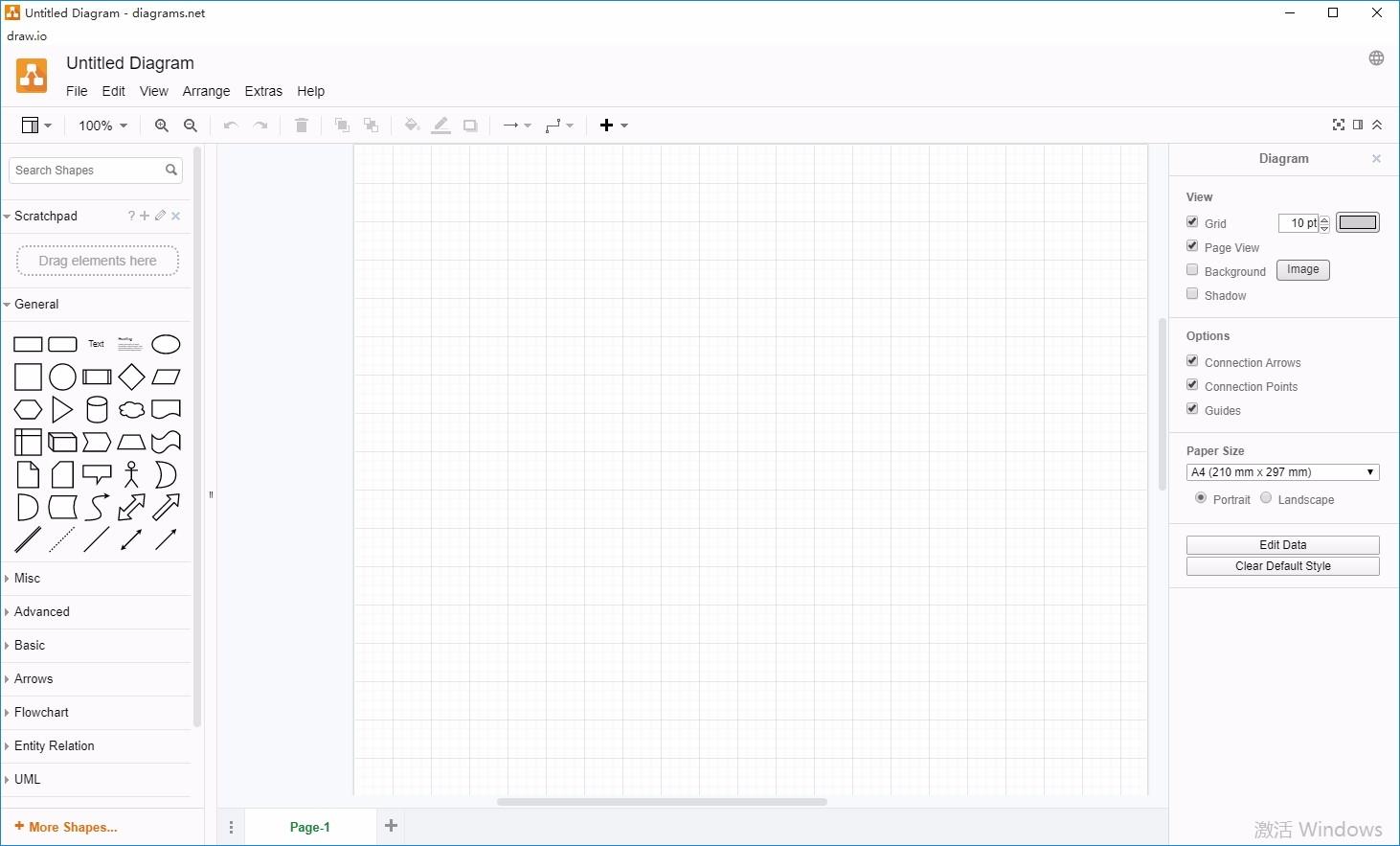Select the Triangle shape

[x=62, y=409]
